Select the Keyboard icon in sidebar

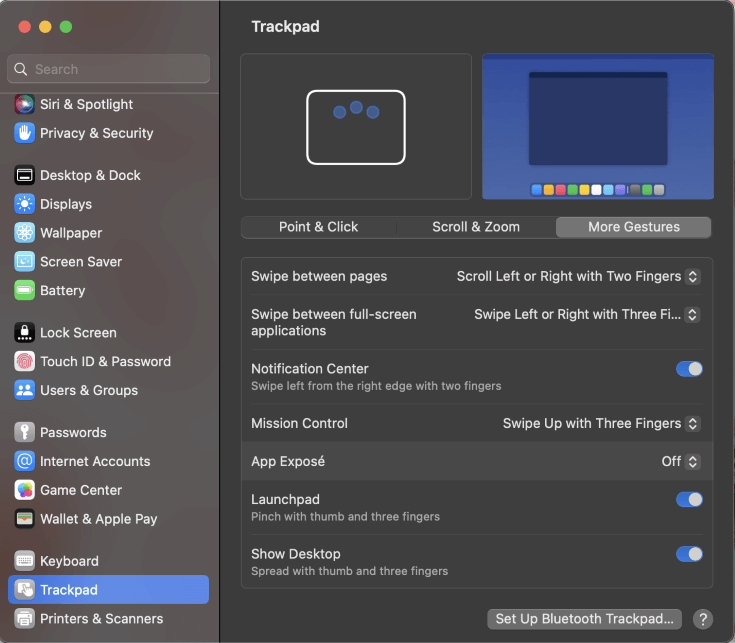[25, 561]
